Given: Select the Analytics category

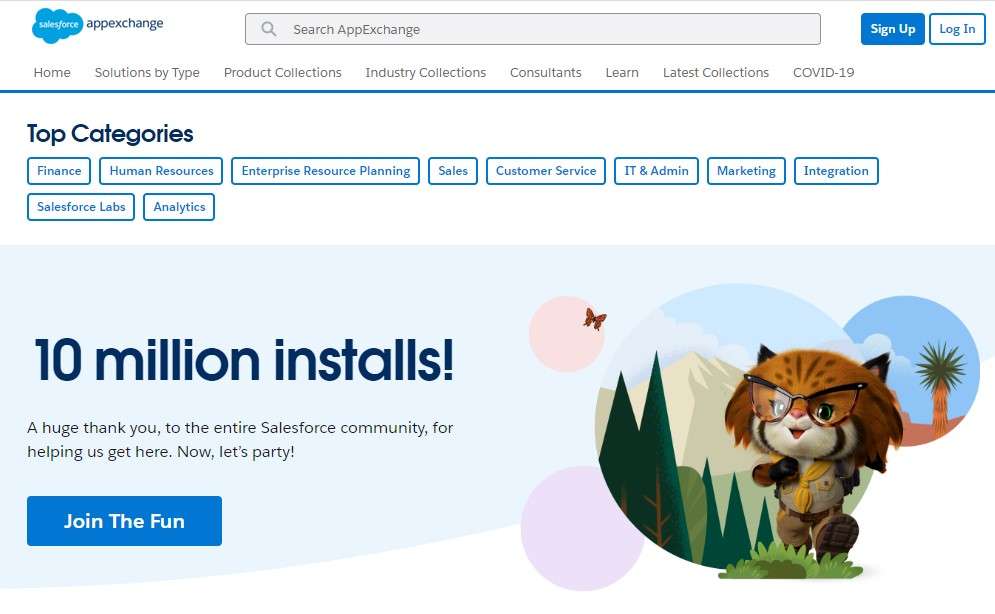Looking at the screenshot, I should pyautogui.click(x=179, y=207).
